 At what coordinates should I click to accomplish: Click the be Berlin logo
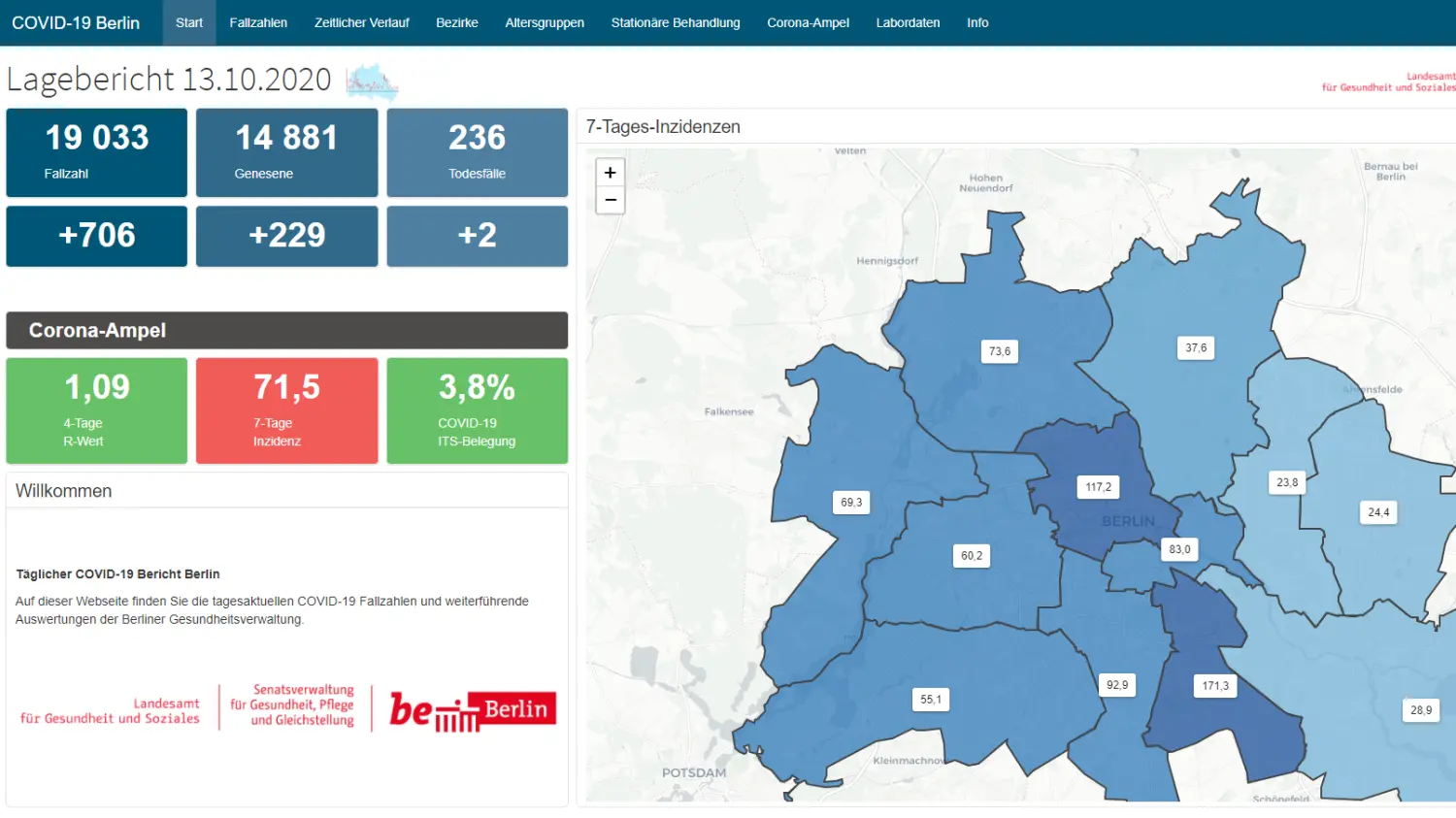473,710
